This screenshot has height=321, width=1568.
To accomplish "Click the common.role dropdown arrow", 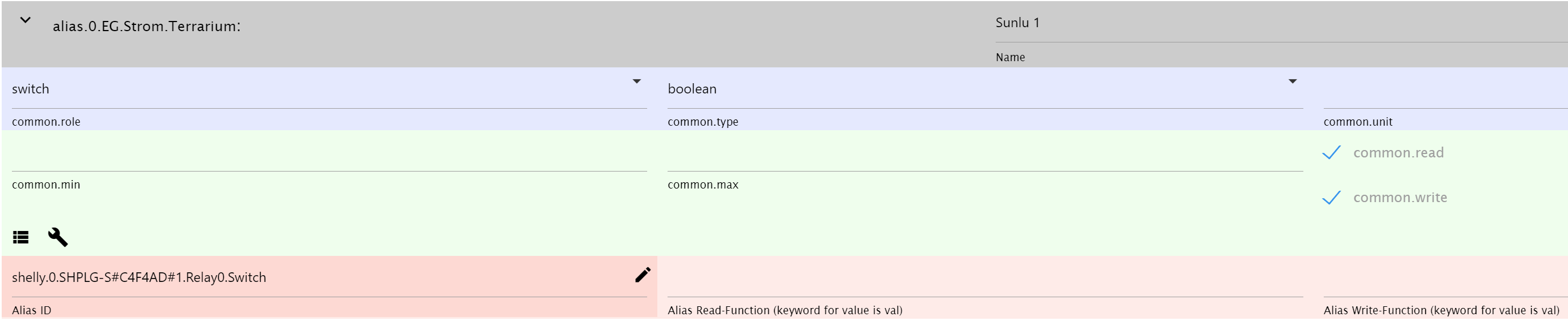I will click(636, 82).
